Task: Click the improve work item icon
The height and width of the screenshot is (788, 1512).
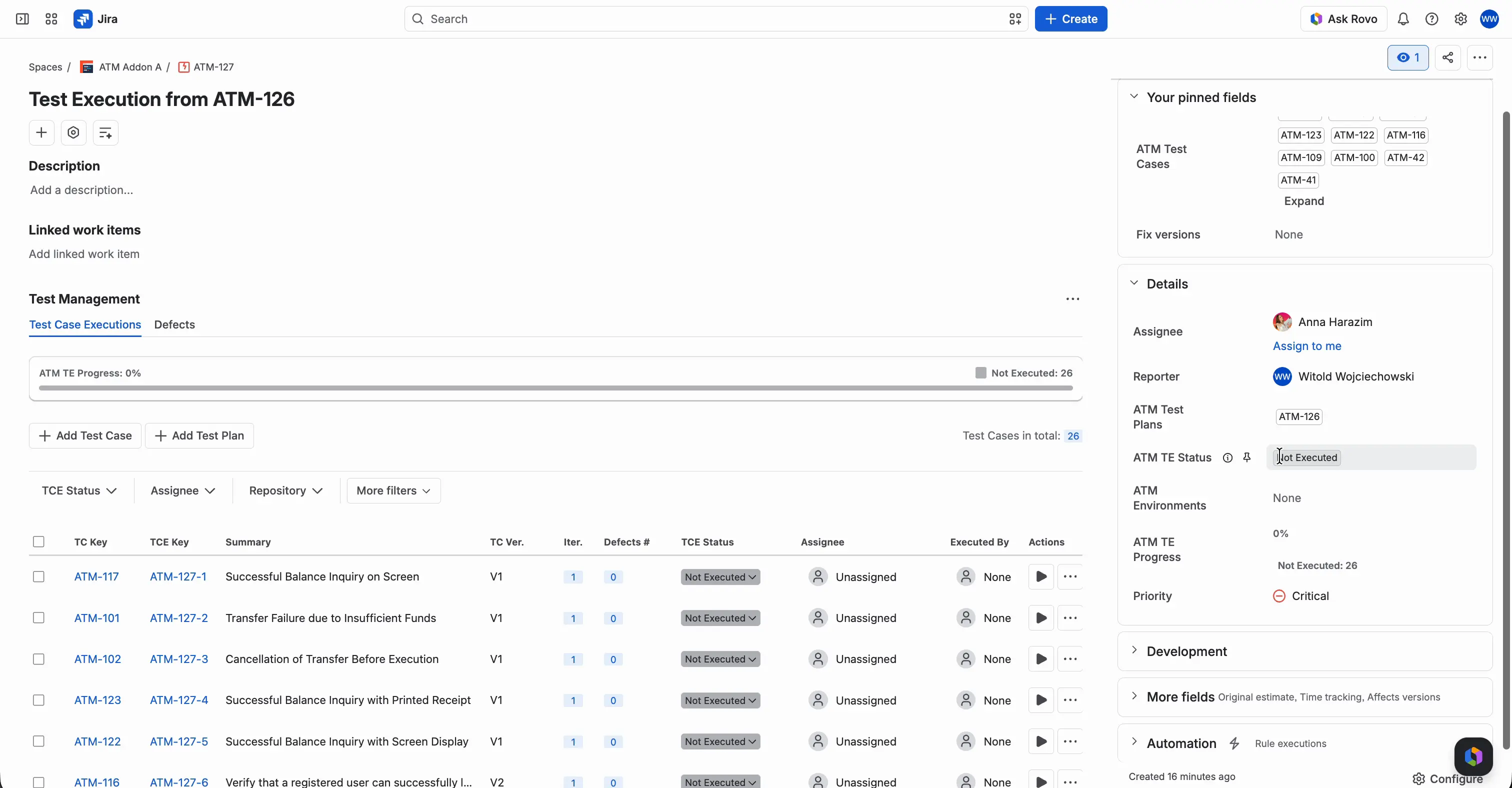Action: (x=105, y=132)
